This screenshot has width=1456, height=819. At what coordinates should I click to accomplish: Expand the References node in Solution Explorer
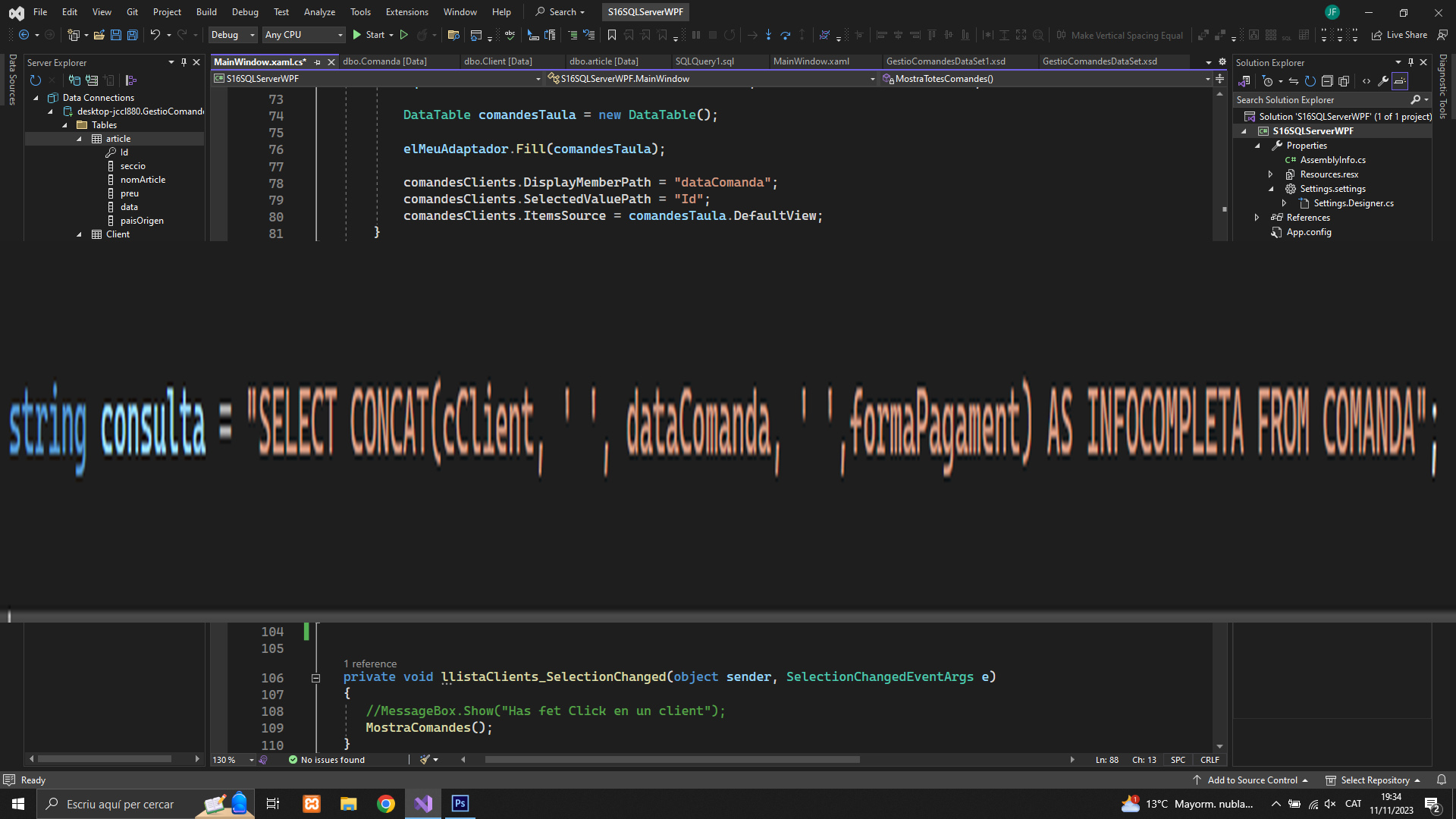click(1257, 218)
